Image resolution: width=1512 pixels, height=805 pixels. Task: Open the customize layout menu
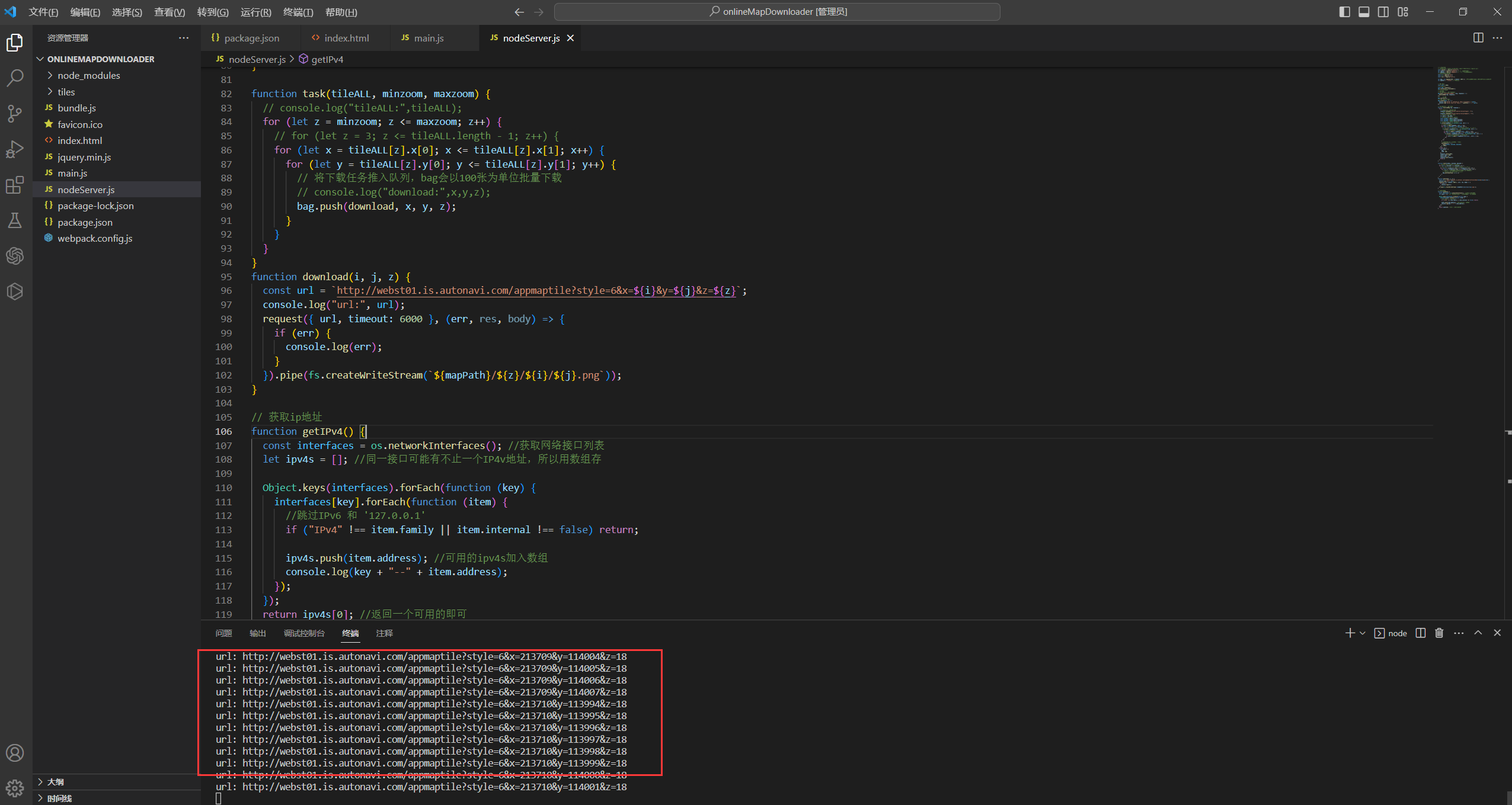tap(1403, 12)
